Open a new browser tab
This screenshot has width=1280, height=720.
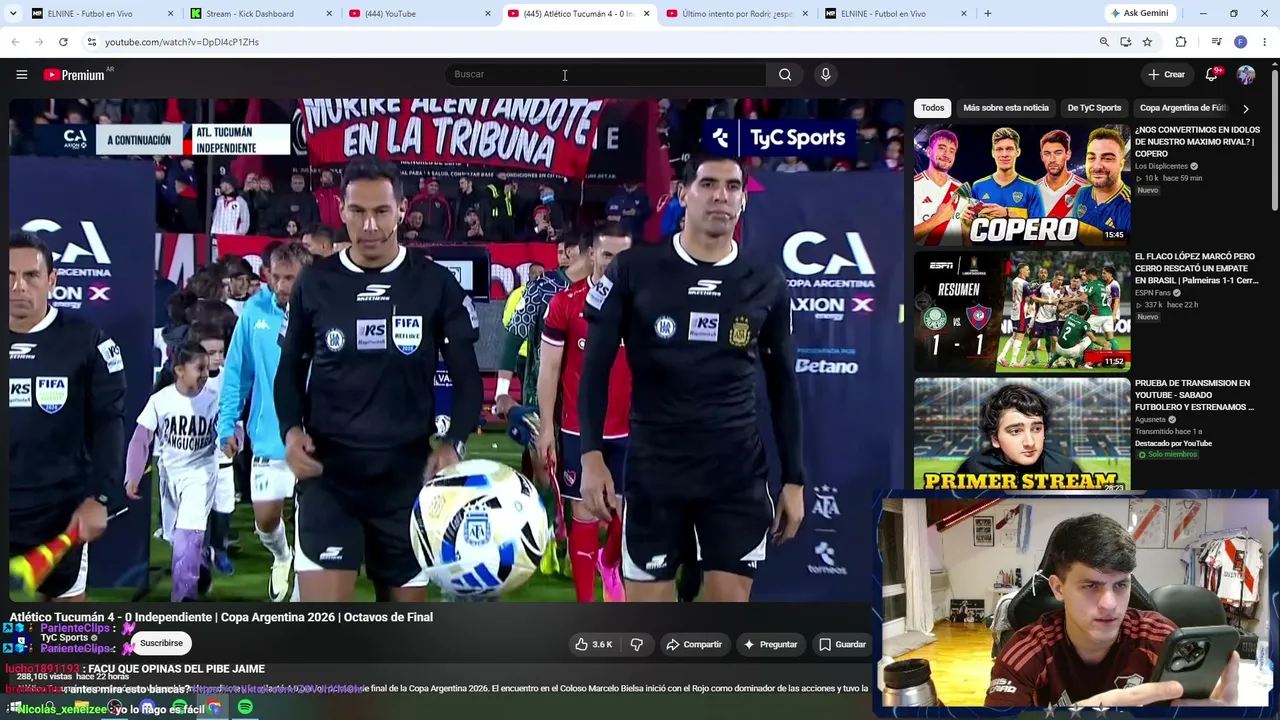click(988, 14)
